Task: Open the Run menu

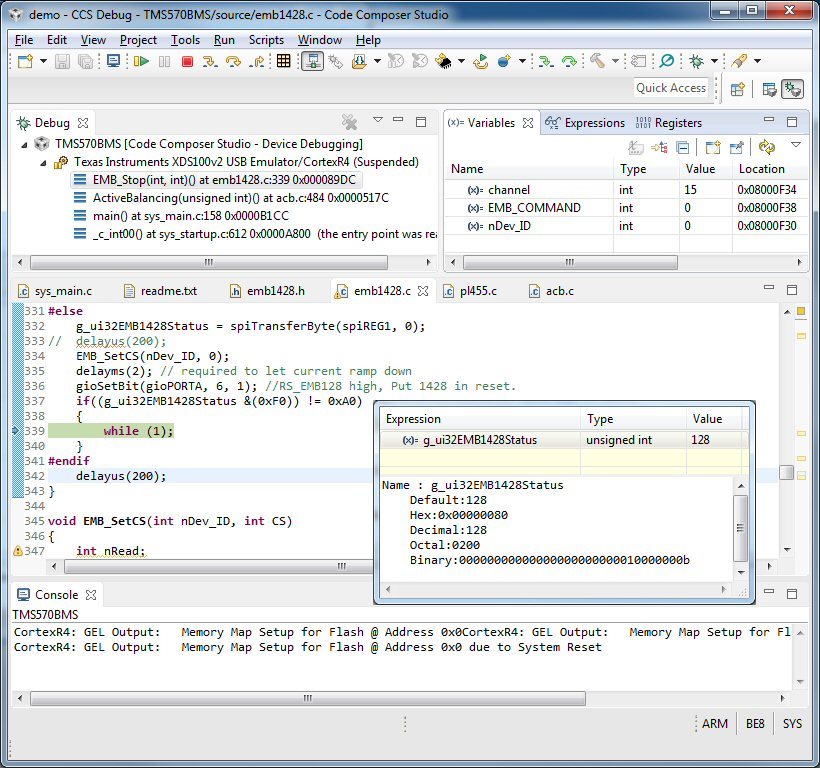Action: [224, 40]
